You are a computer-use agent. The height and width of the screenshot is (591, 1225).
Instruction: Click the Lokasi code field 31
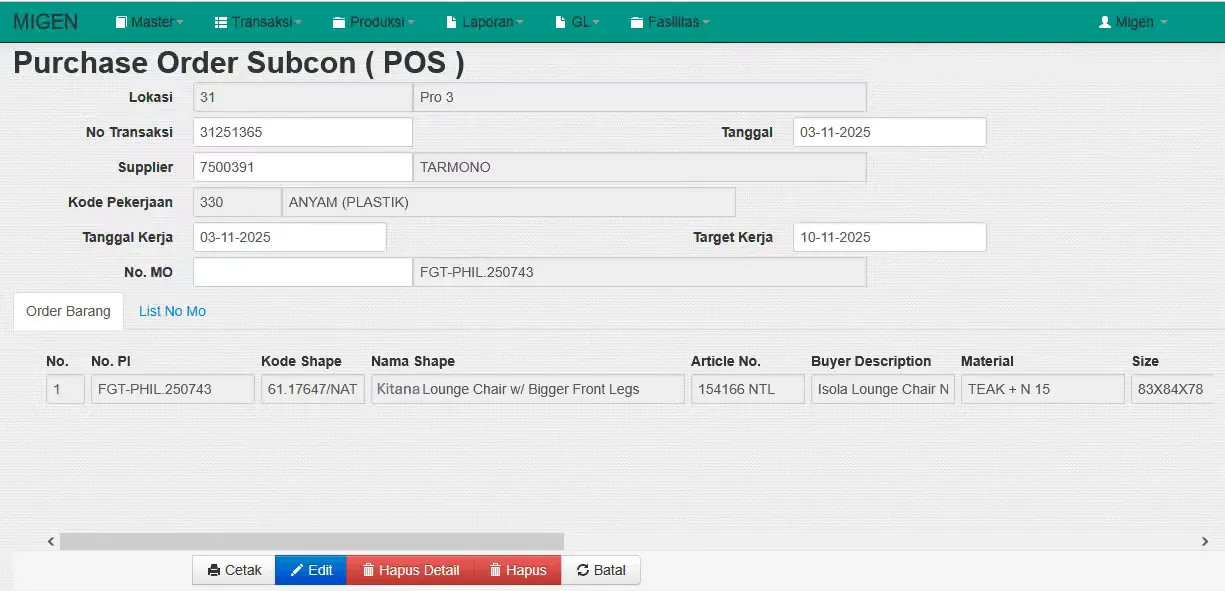click(303, 97)
